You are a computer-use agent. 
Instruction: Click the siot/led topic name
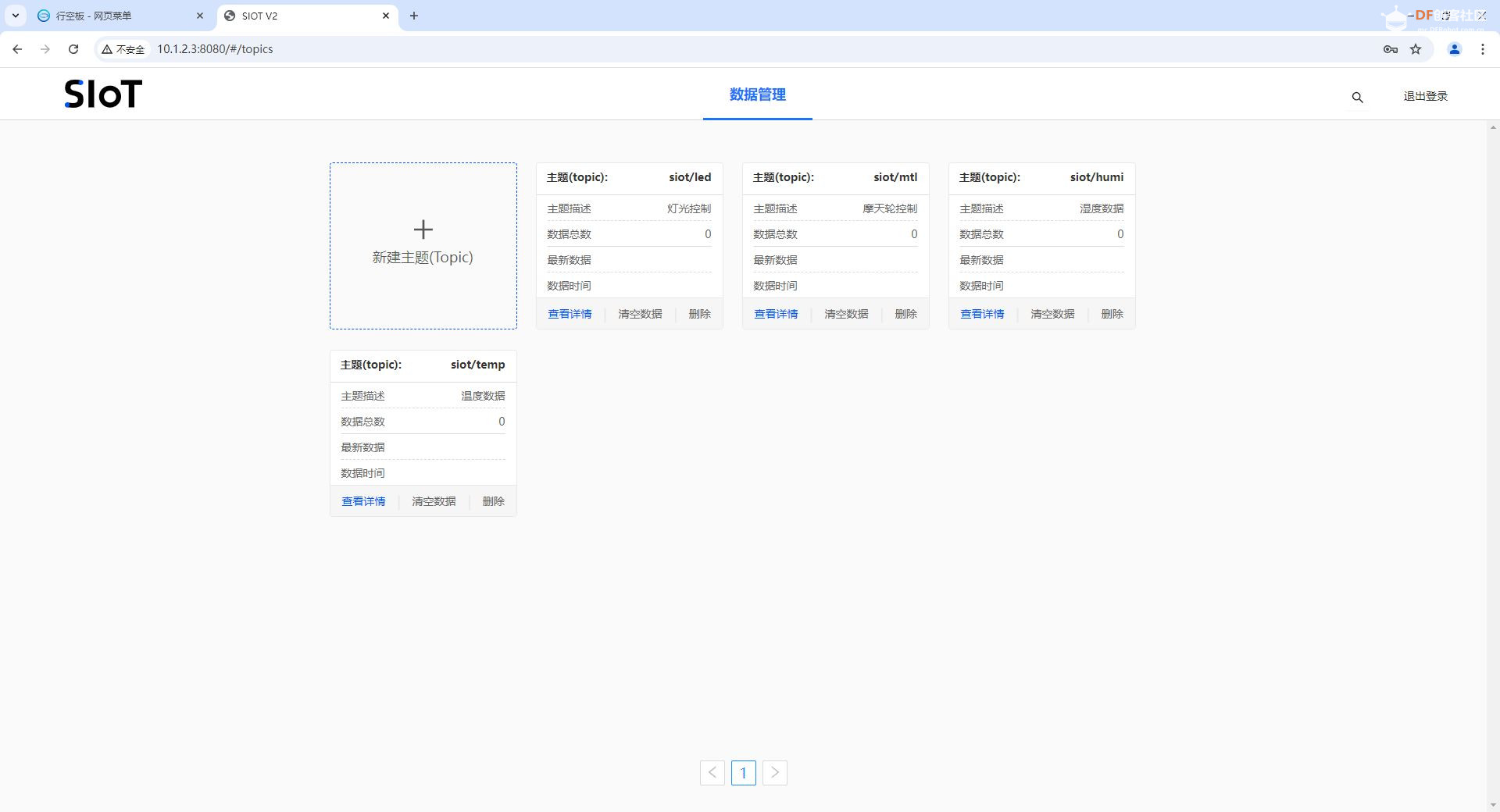tap(690, 177)
